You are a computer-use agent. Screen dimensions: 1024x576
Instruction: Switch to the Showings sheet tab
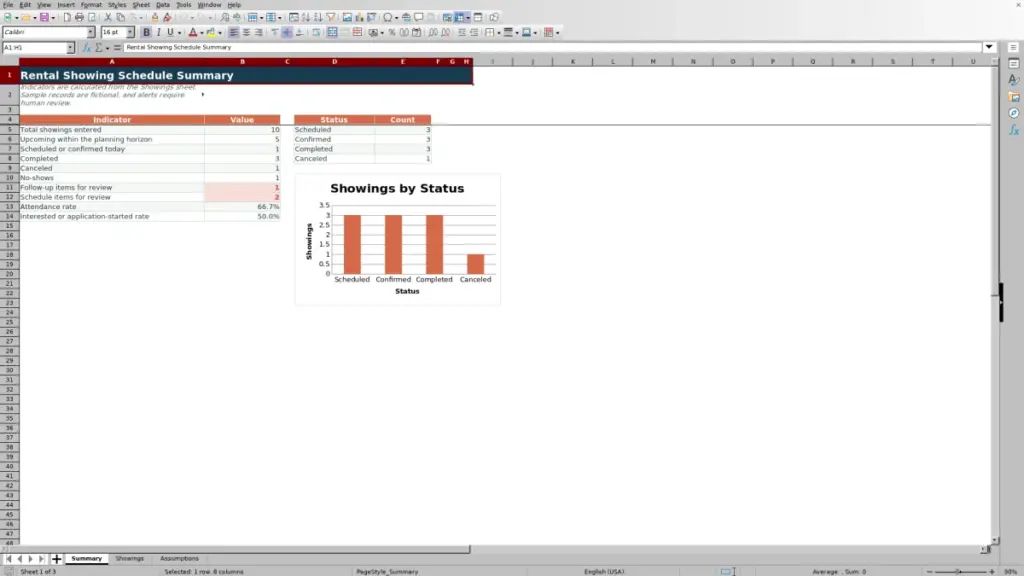click(129, 559)
